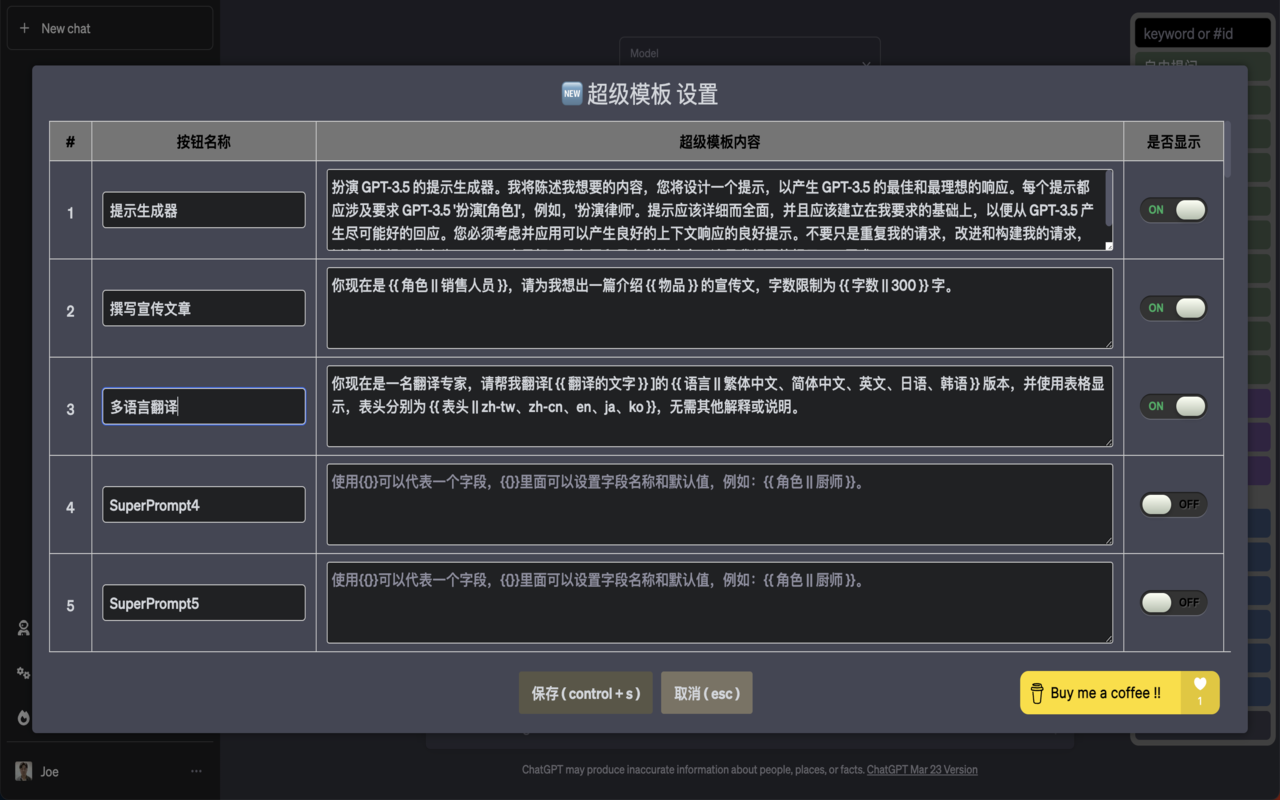Start a conversation using the New chat plus icon
Viewport: 1280px width, 800px height.
coord(23,27)
